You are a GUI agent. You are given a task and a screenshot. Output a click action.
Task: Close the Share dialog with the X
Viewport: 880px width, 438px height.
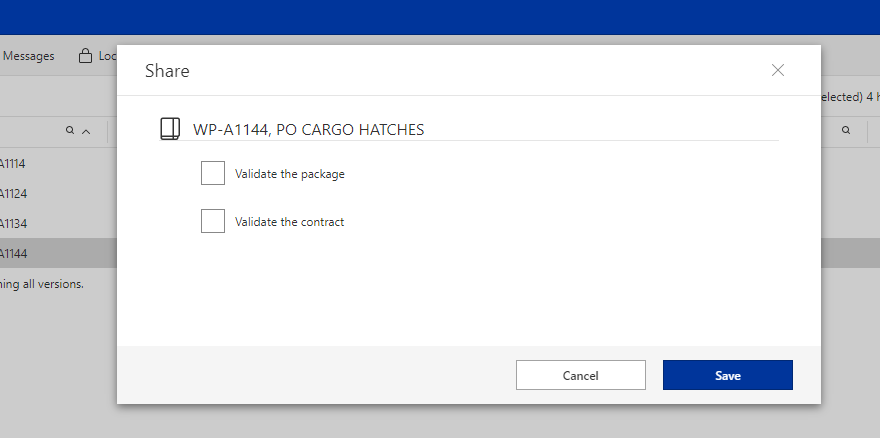click(x=778, y=70)
